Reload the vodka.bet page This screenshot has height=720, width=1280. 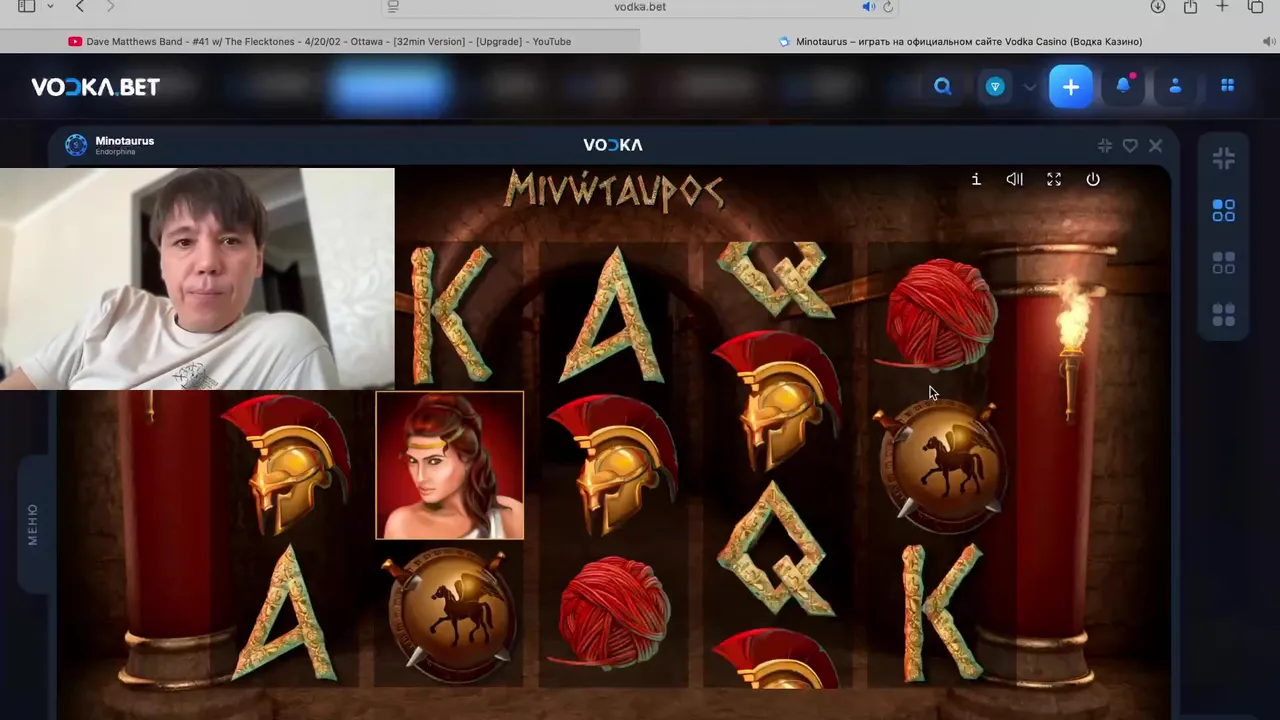(888, 7)
